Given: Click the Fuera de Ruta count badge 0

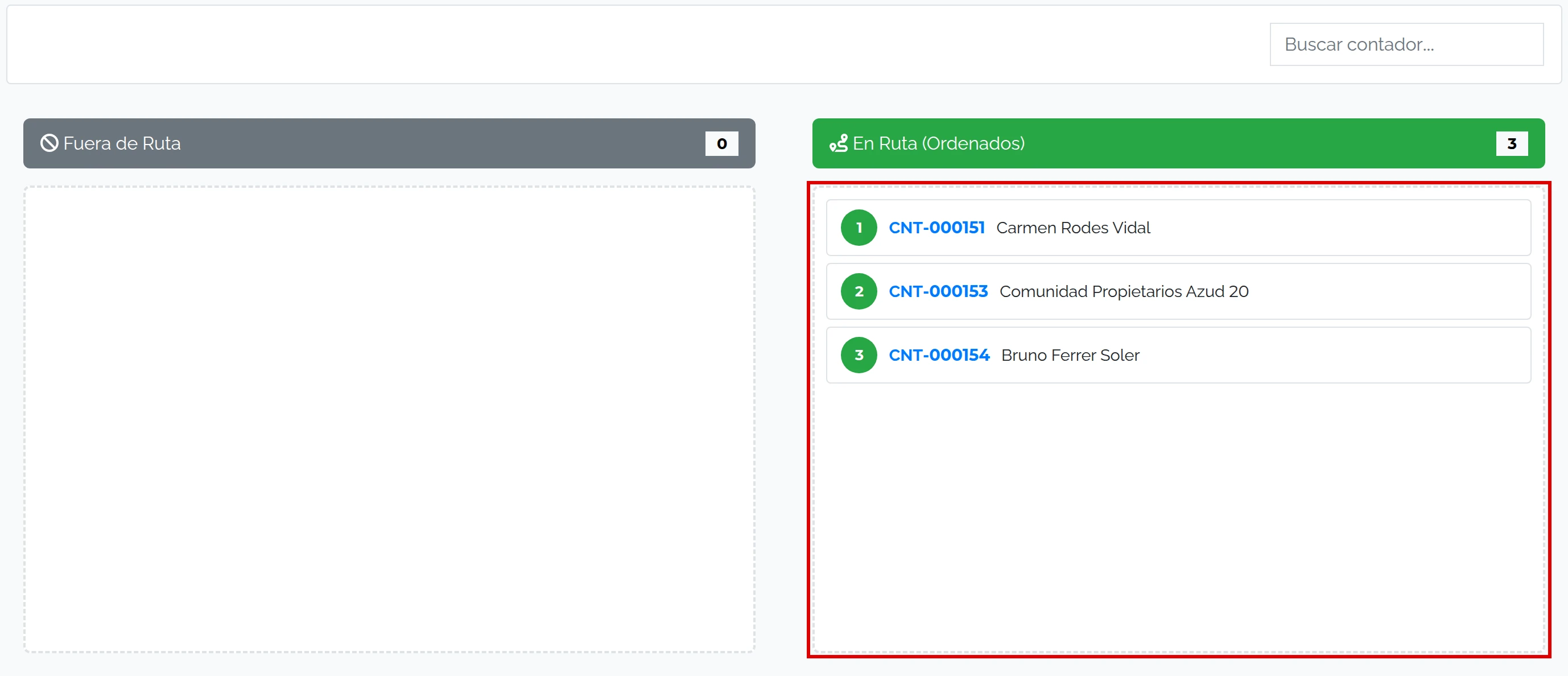Looking at the screenshot, I should (x=722, y=144).
